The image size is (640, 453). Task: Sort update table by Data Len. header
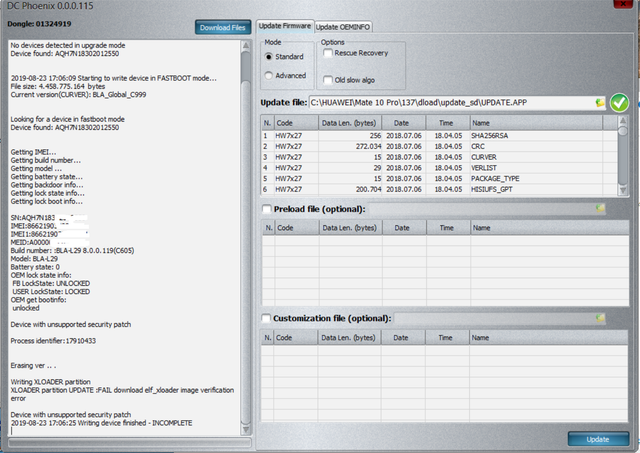click(350, 123)
